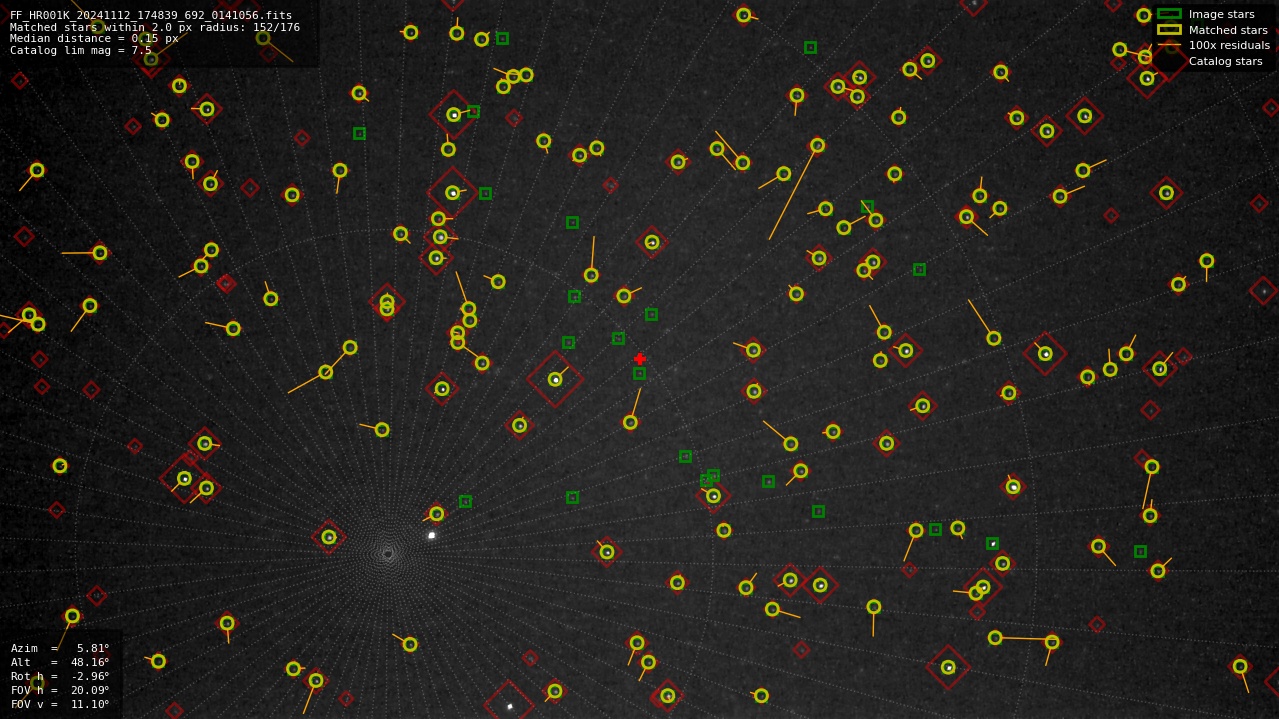Image resolution: width=1279 pixels, height=719 pixels.
Task: Click the converging point of the dotted grid lines
Action: click(x=388, y=552)
